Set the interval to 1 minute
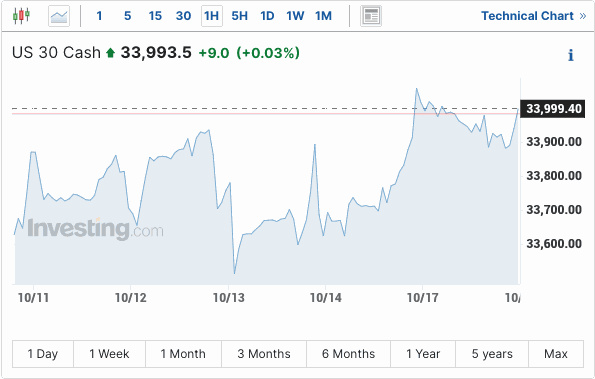Screen dimensions: 595x379 pos(99,16)
